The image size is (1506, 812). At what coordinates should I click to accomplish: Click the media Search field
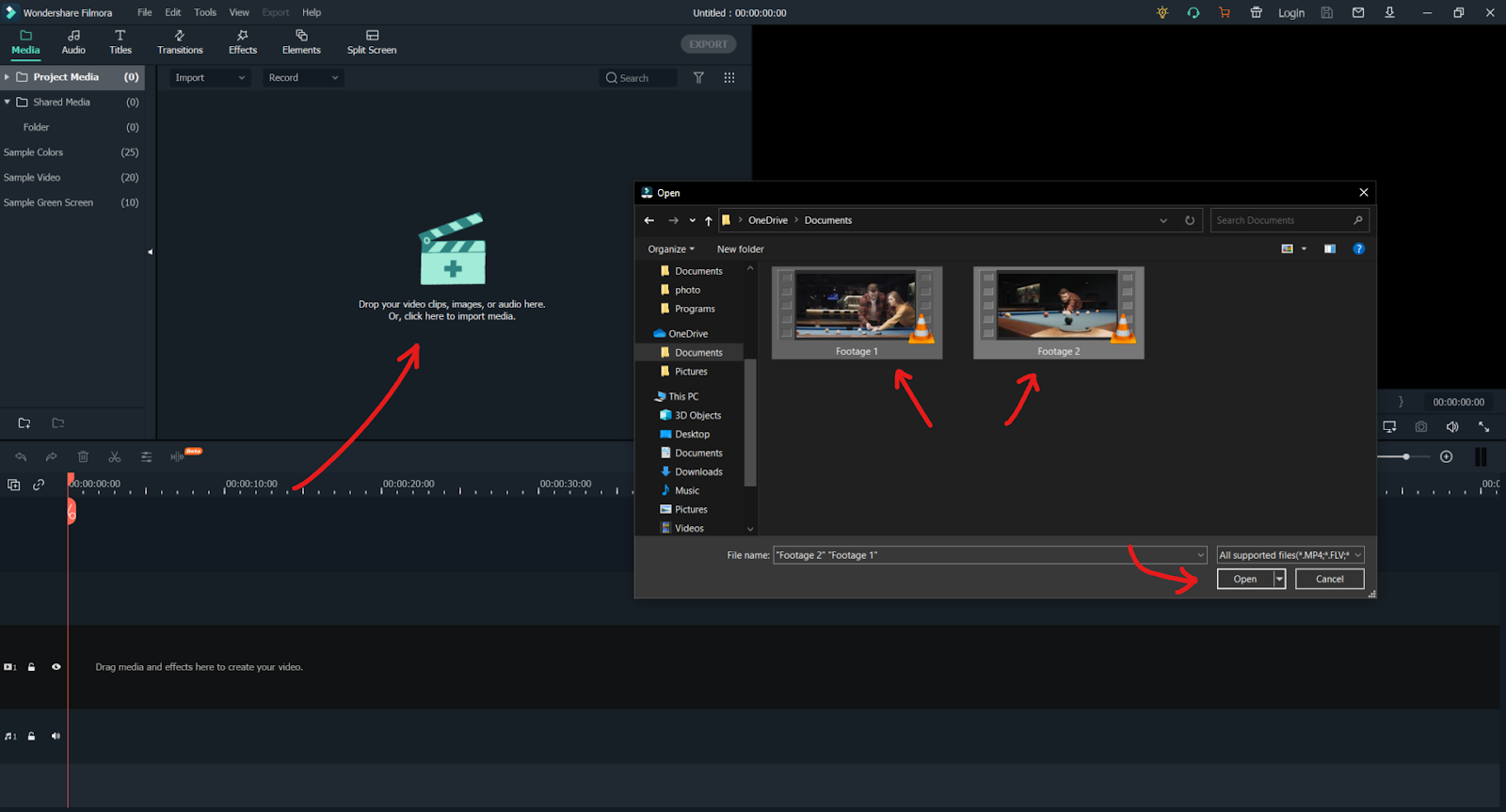point(638,78)
